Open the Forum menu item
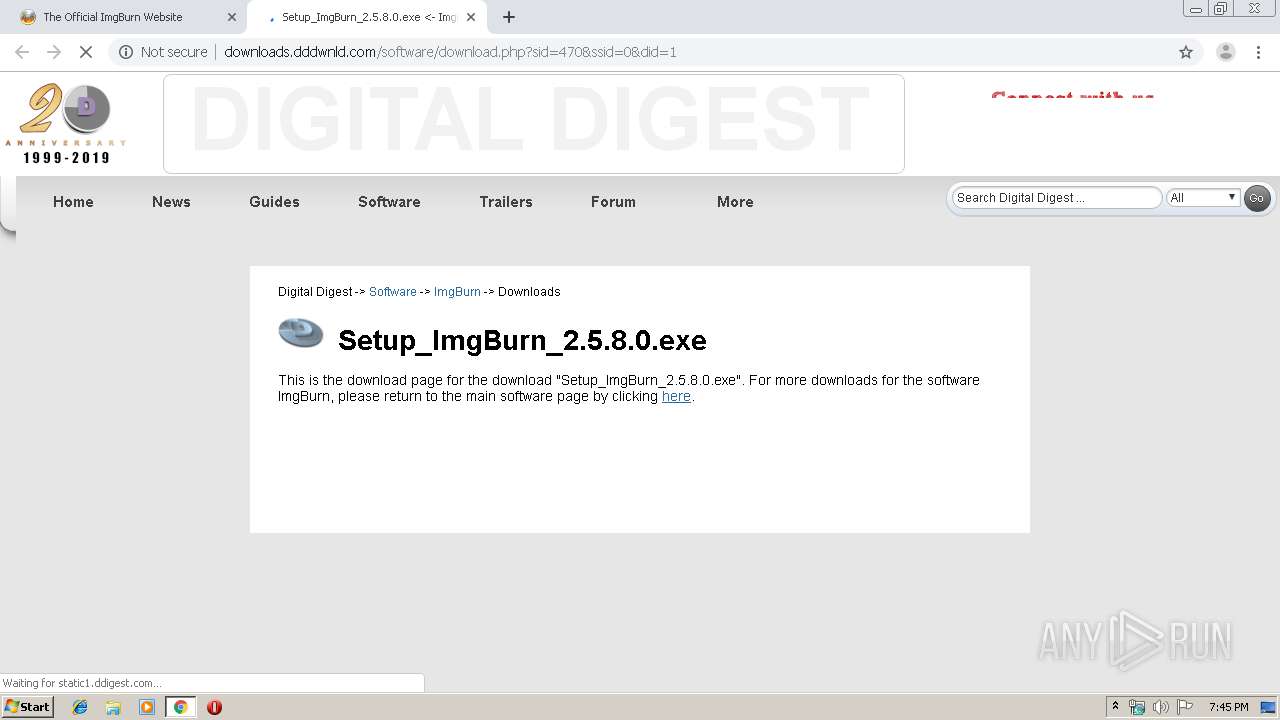Image resolution: width=1280 pixels, height=720 pixels. coord(613,202)
